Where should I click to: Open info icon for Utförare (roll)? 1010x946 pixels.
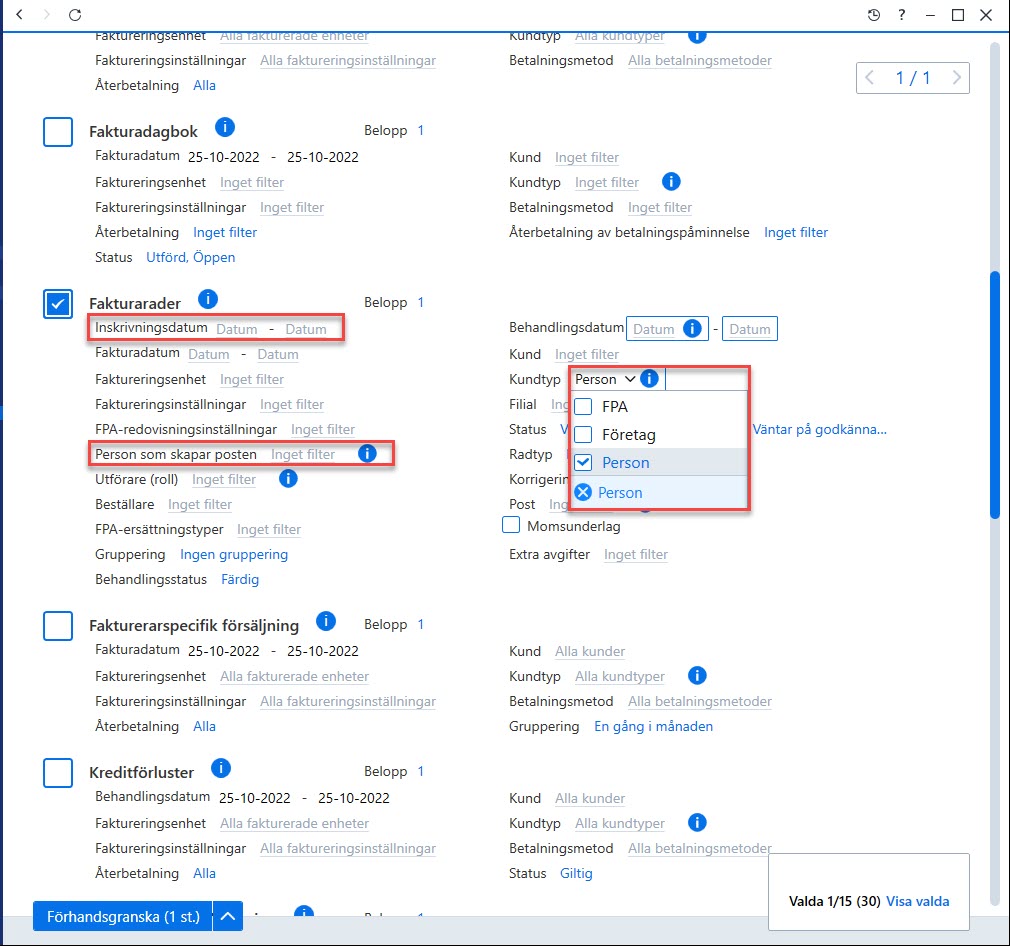point(288,478)
